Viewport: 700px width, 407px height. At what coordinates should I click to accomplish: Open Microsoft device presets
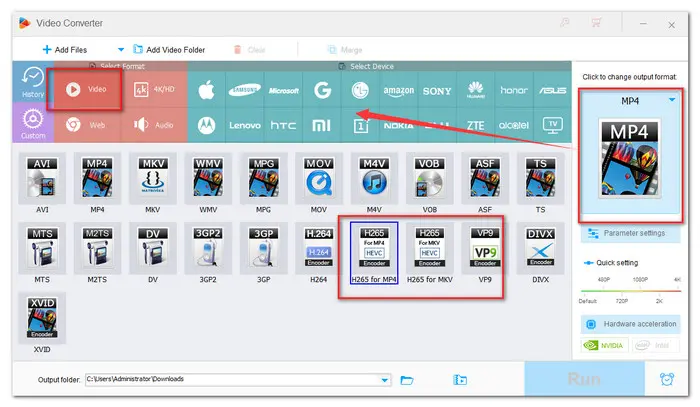(x=283, y=91)
